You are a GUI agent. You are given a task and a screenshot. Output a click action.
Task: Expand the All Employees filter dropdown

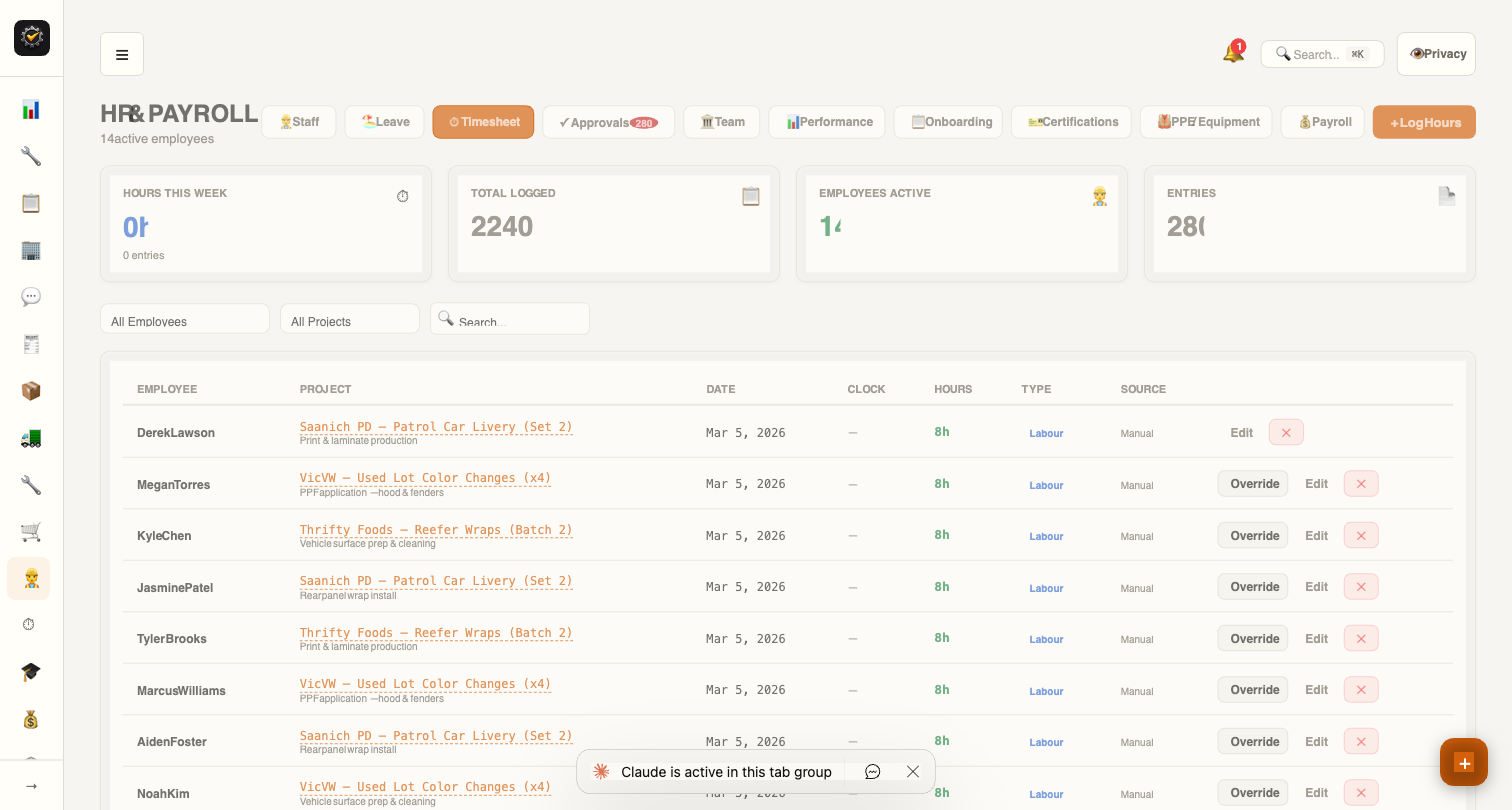point(184,318)
